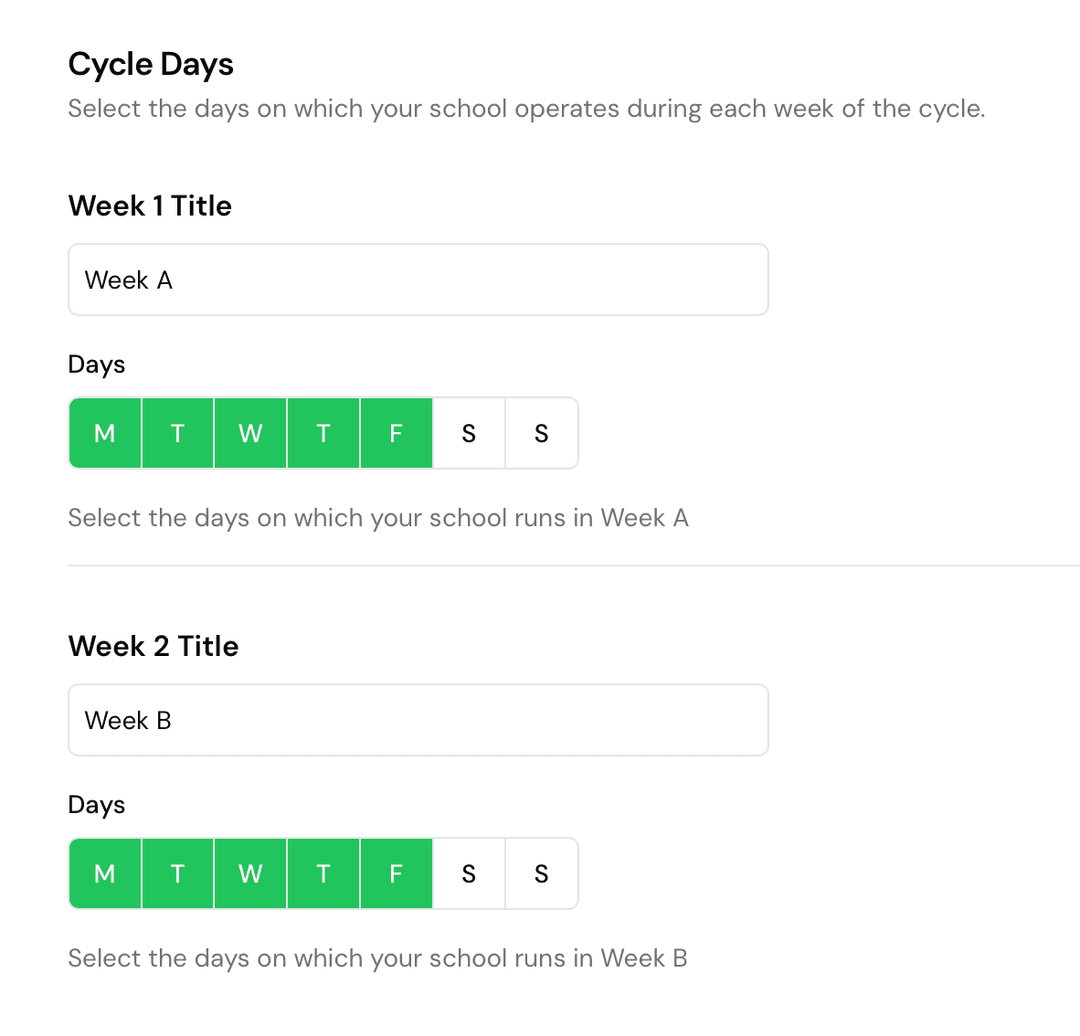Click the Cycle Days heading
Screen dimensions: 1080x1036
click(x=150, y=64)
